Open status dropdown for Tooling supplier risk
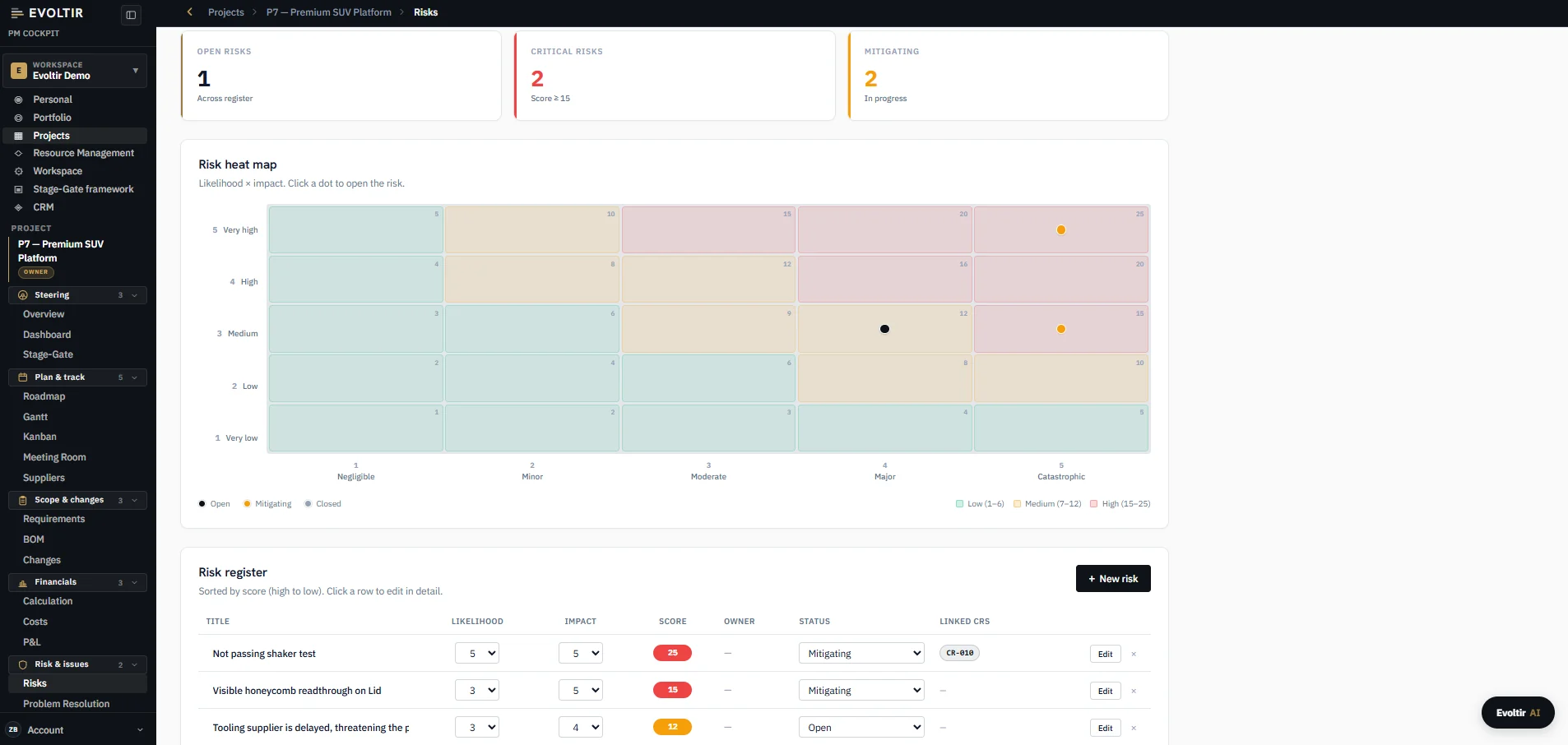This screenshot has width=1568, height=745. click(861, 727)
